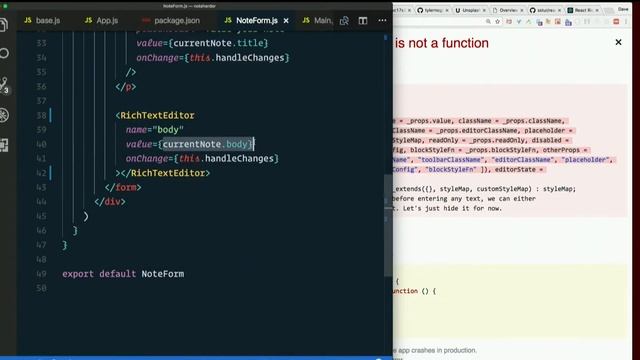Switch to the Main editor tab

coord(317,20)
